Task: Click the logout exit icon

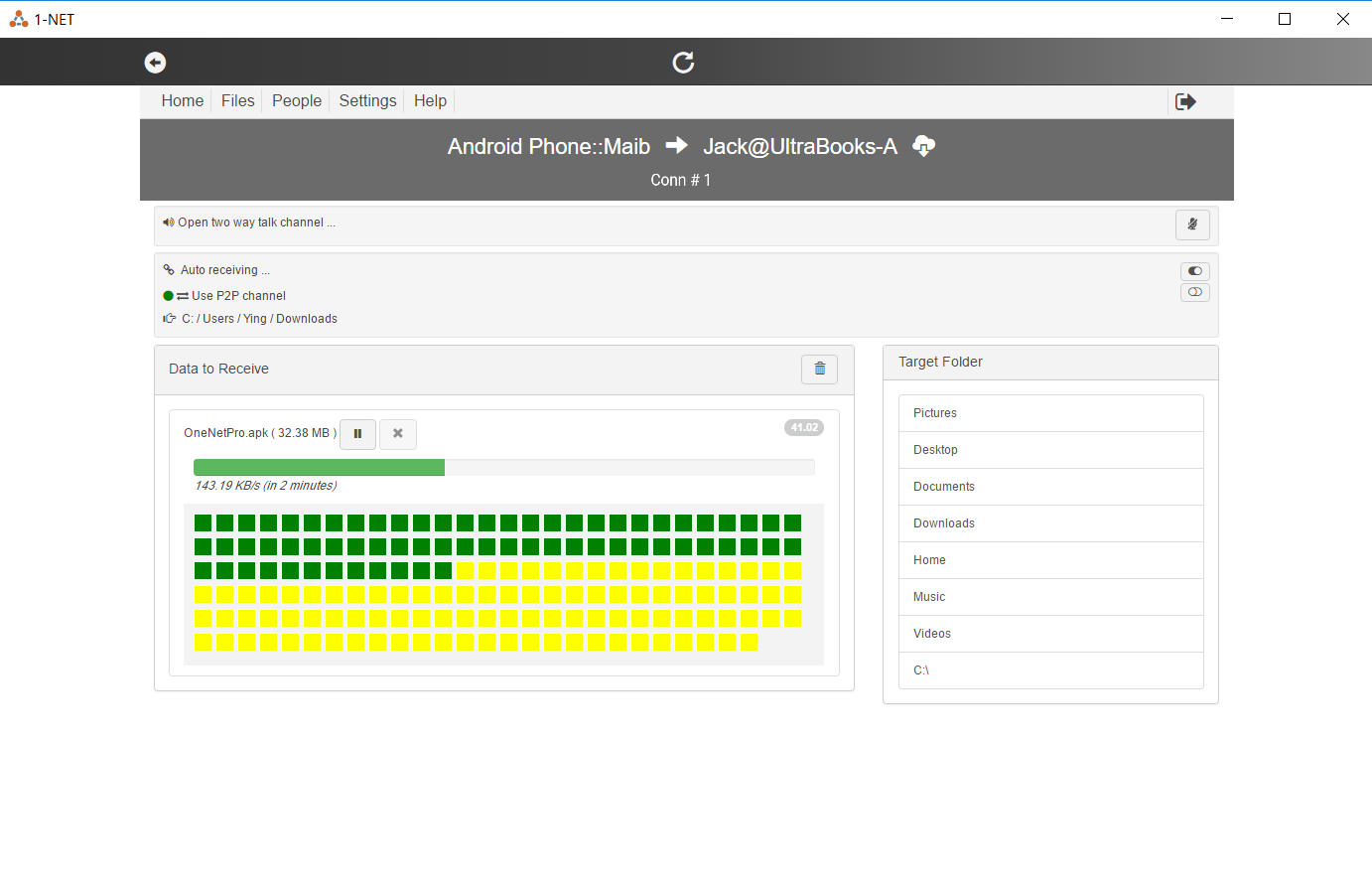Action: click(x=1185, y=101)
